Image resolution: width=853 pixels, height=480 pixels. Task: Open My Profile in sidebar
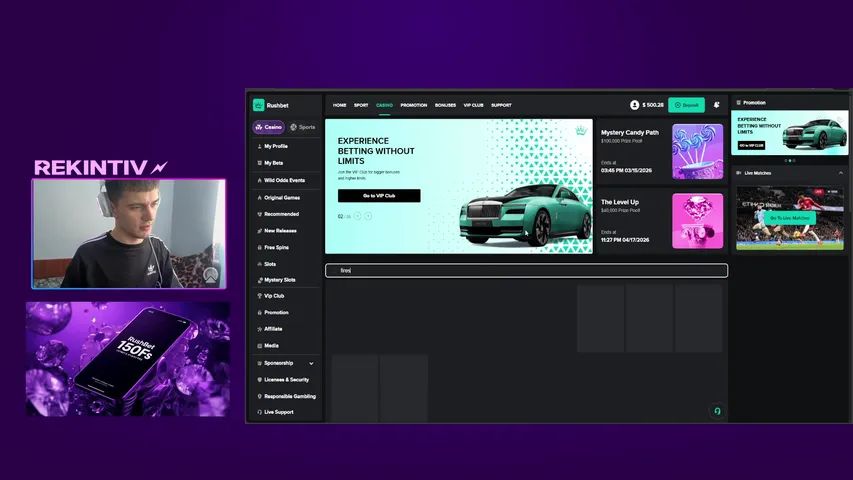(x=275, y=146)
